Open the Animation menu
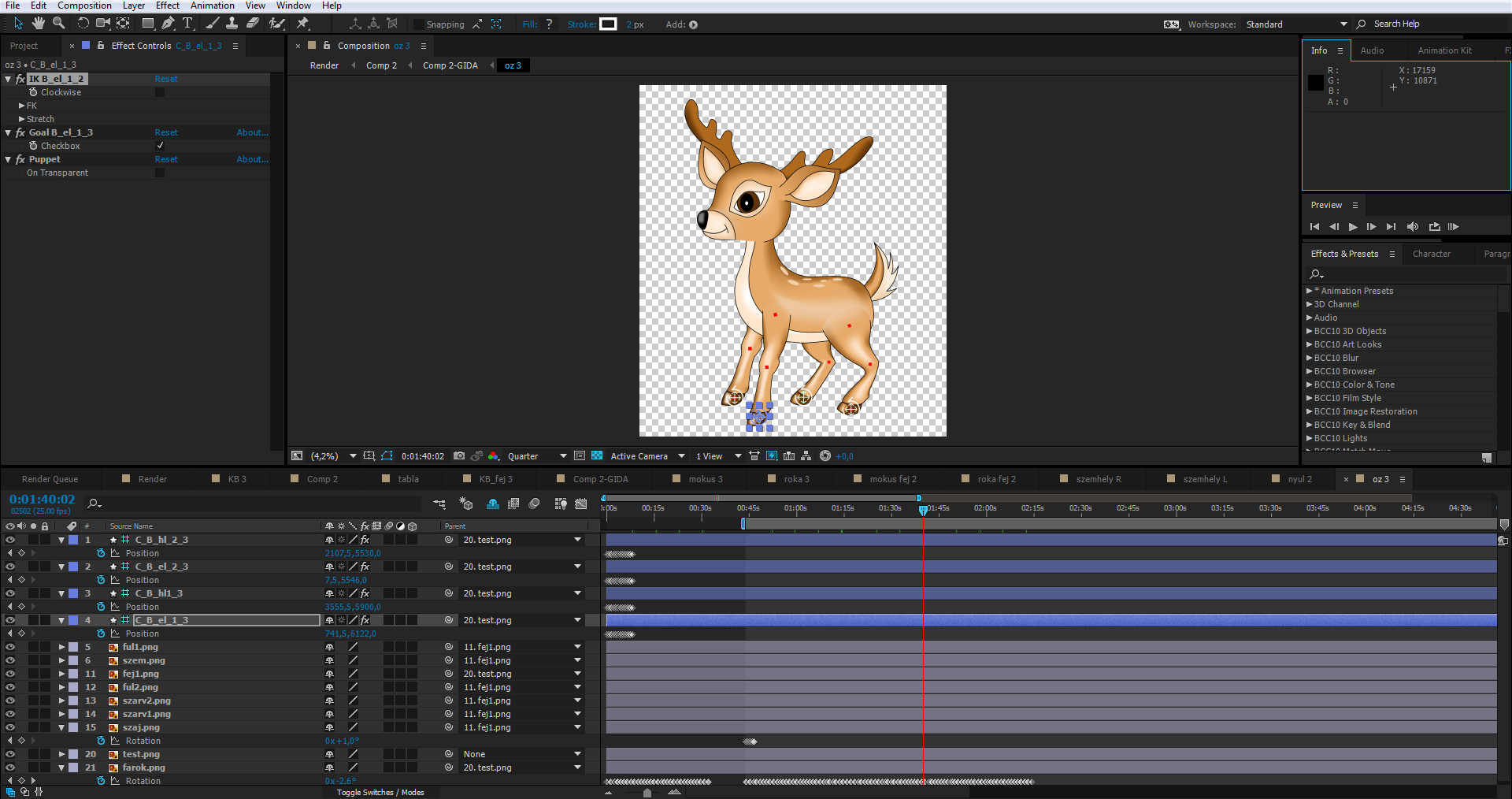This screenshot has width=1512, height=799. click(x=212, y=6)
